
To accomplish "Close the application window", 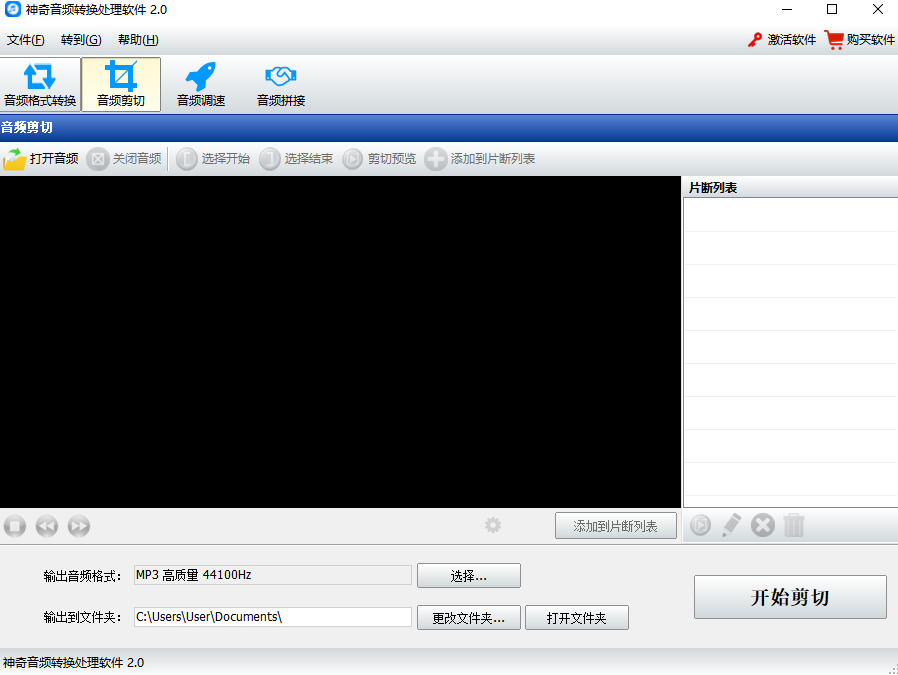I will pos(877,9).
